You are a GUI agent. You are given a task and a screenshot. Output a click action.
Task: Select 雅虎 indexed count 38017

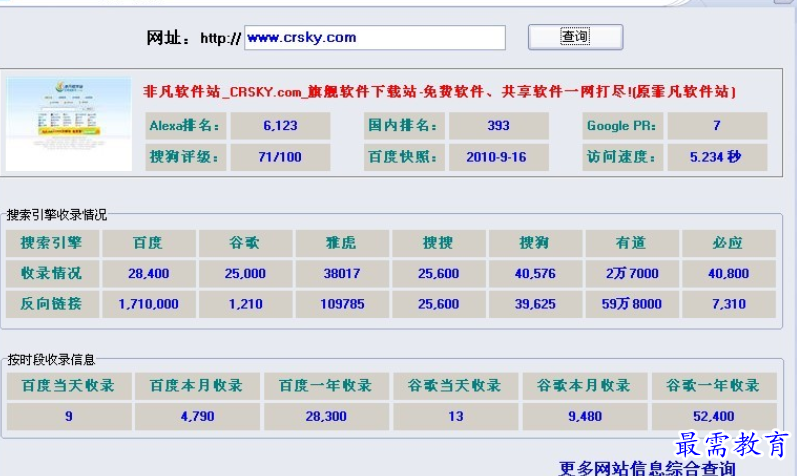click(342, 274)
